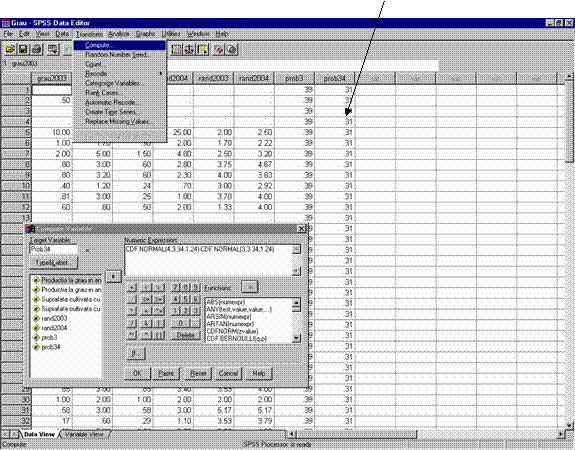
Task: Expand the Recode submenu
Action: click(x=120, y=74)
